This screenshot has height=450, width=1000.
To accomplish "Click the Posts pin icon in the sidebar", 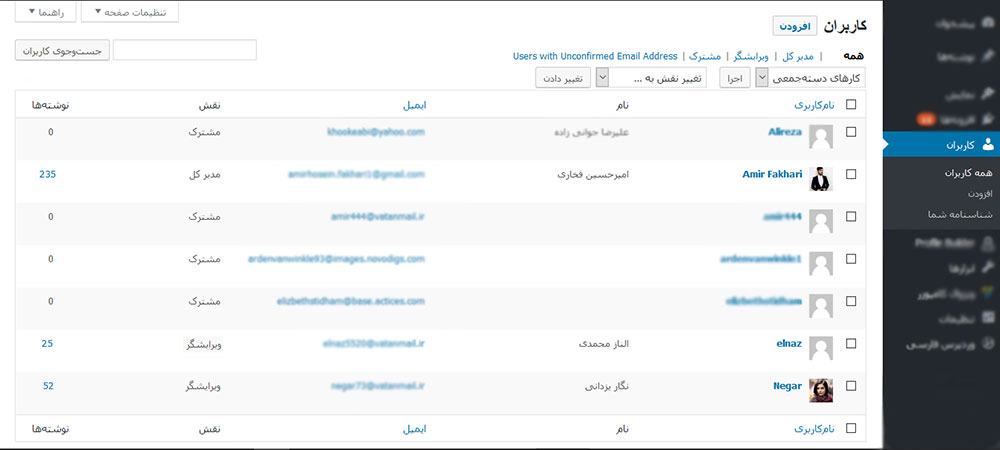I will [987, 58].
